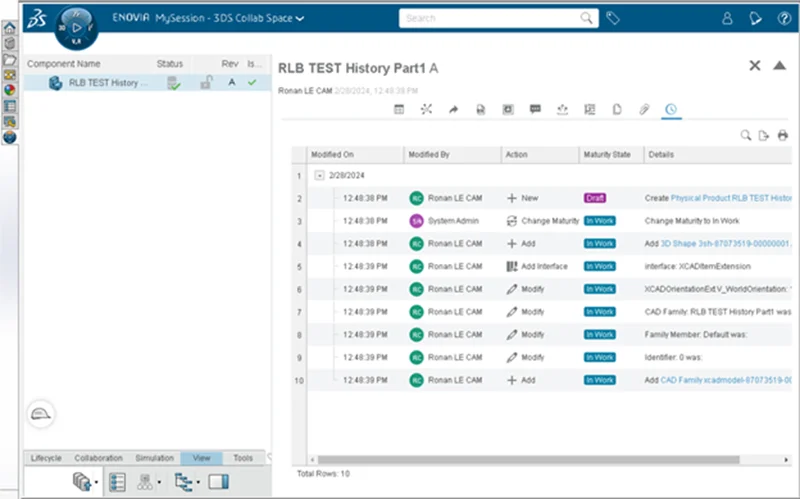Viewport: 800px width, 499px height.
Task: Collapse the 2/28/2024 date group
Action: [x=319, y=175]
